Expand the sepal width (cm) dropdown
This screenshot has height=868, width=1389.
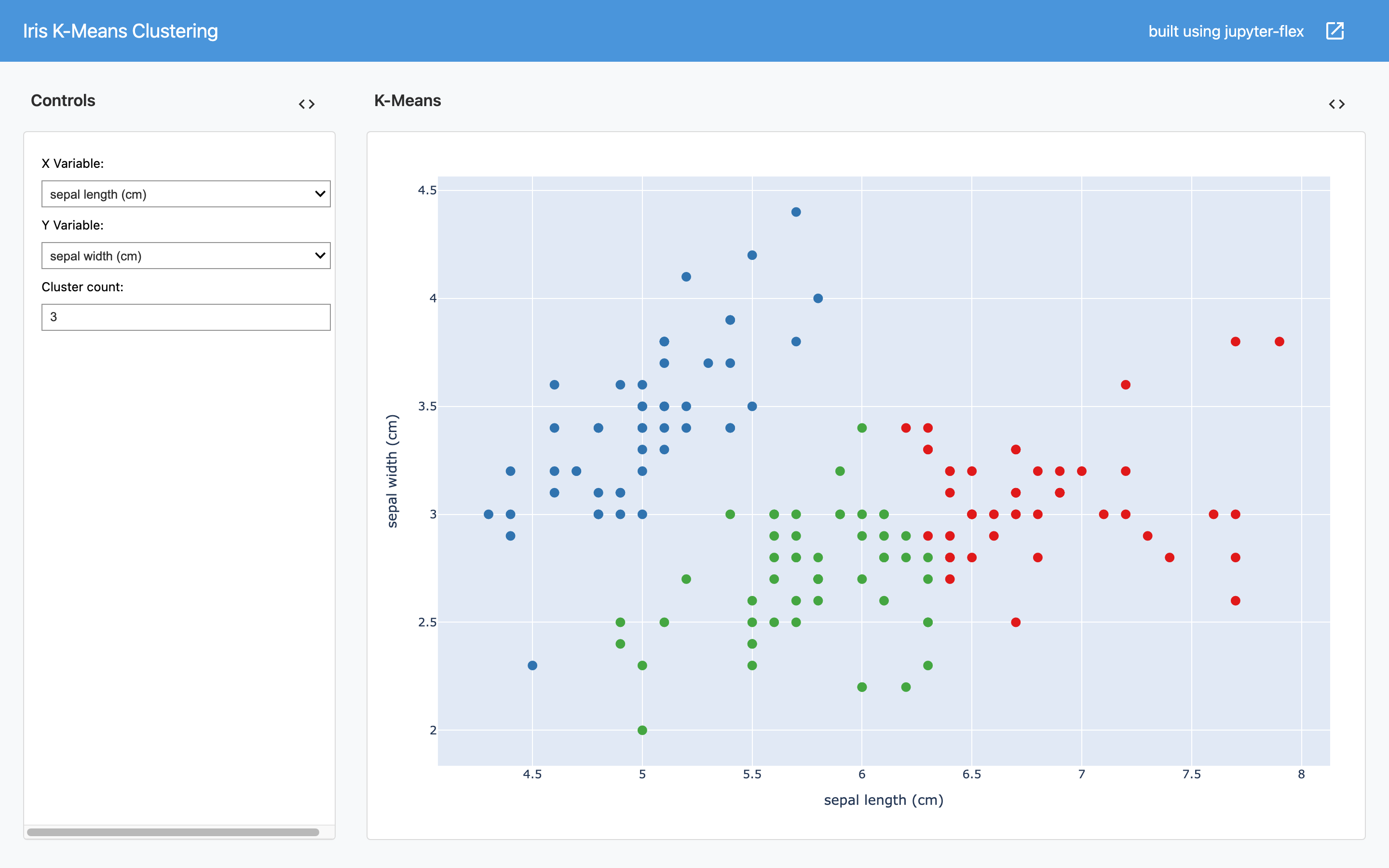[186, 255]
